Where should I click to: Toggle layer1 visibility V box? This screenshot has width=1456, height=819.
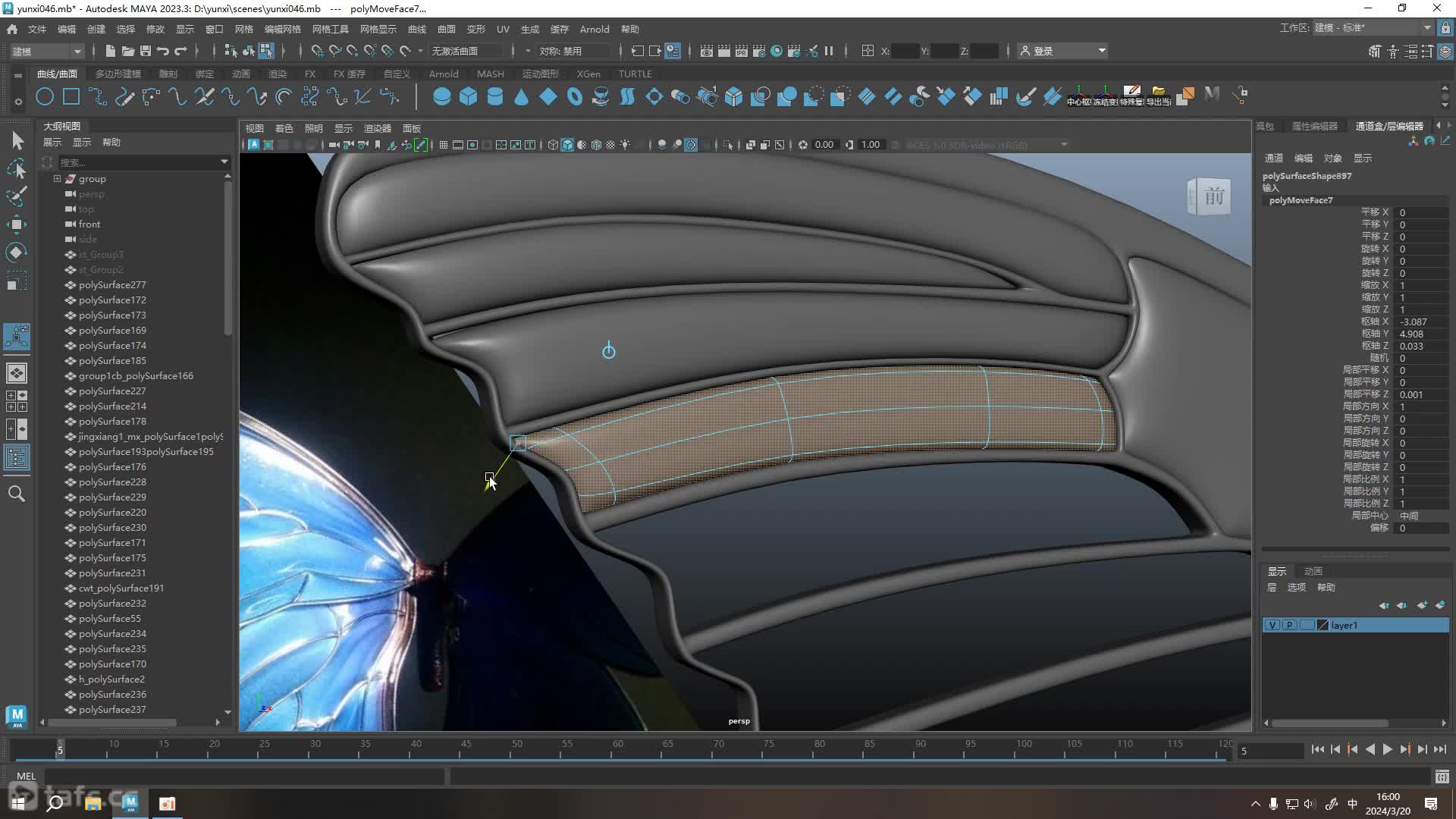click(1272, 625)
